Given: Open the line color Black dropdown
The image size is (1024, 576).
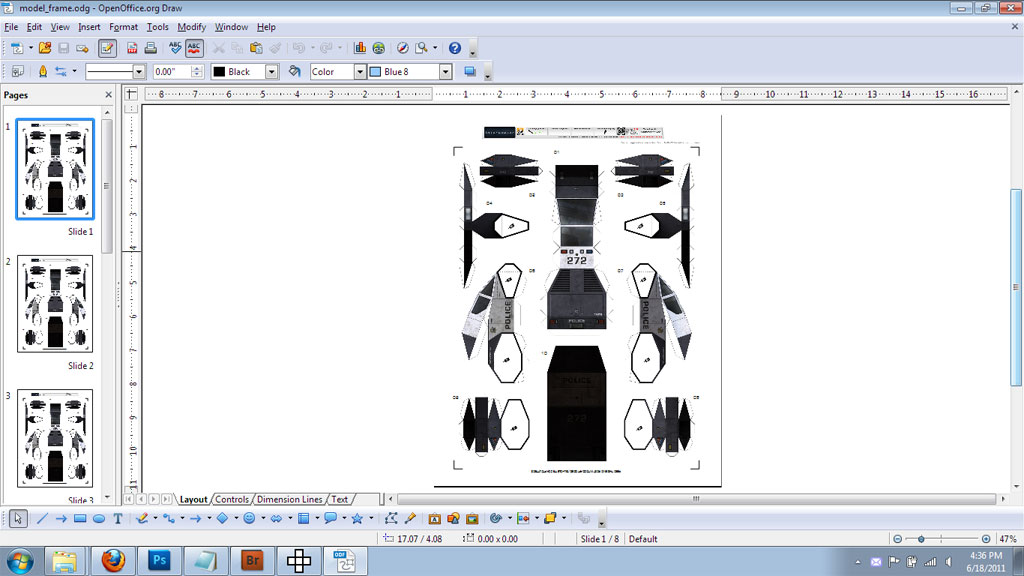Looking at the screenshot, I should [271, 72].
